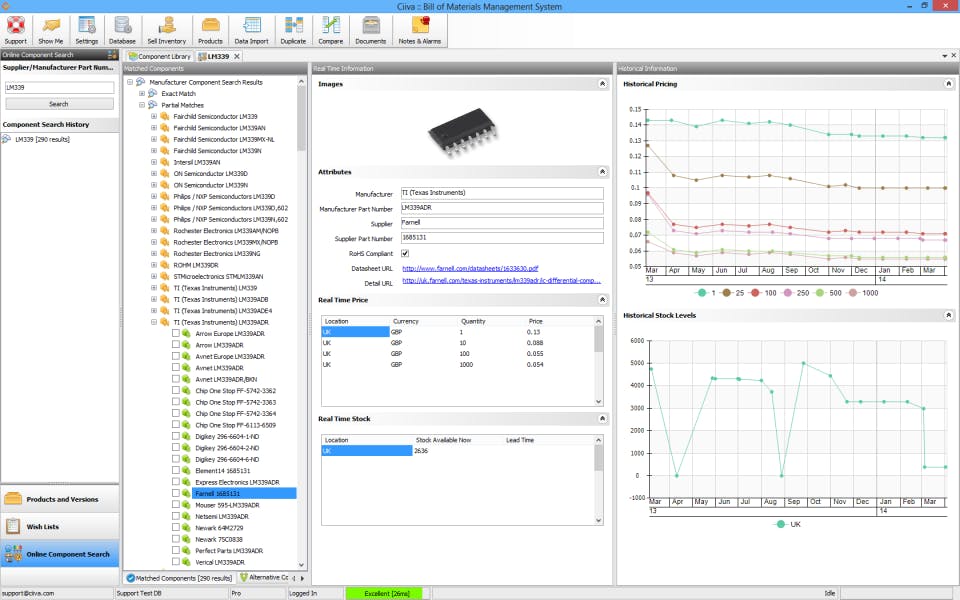Image resolution: width=960 pixels, height=600 pixels.
Task: Switch to the Component Library tab
Action: (159, 56)
